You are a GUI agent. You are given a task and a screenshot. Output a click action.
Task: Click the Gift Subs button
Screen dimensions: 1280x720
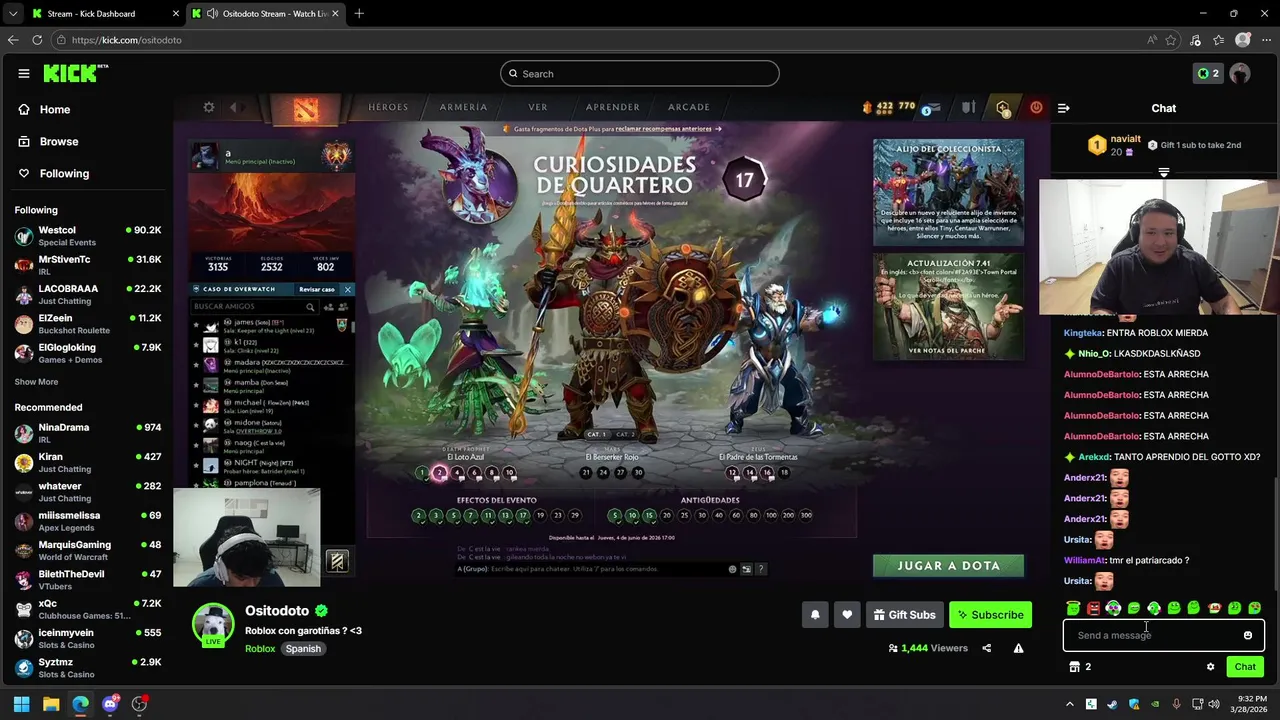pyautogui.click(x=904, y=615)
